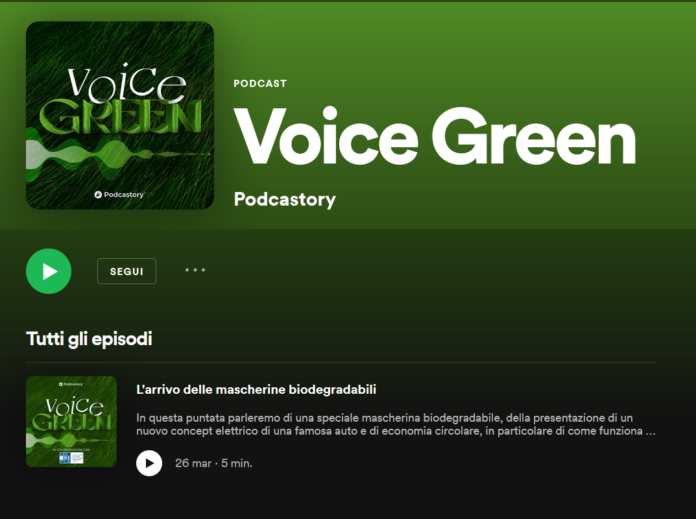The width and height of the screenshot is (696, 519).
Task: Click the Tutti gli episodi heading
Action: point(89,339)
